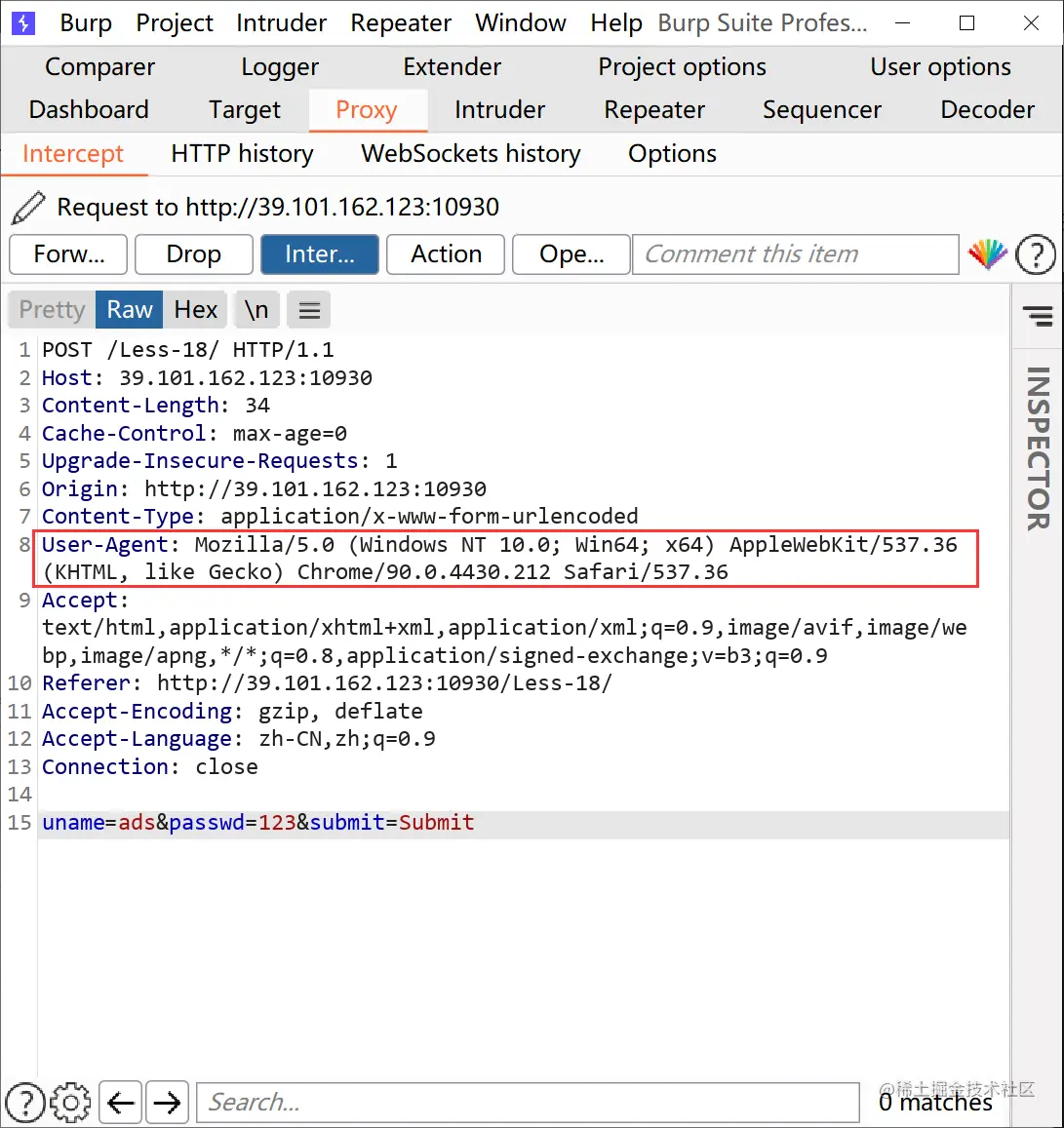Screen dimensions: 1064x1128
Task: Click the Burp Suite lightning logo icon
Action: coord(23,23)
